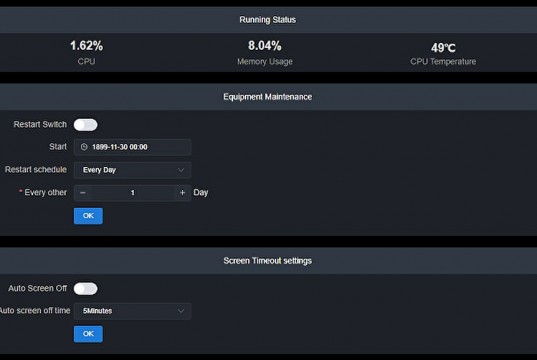537x360 pixels.
Task: Click the Start date time field
Action: click(x=133, y=147)
